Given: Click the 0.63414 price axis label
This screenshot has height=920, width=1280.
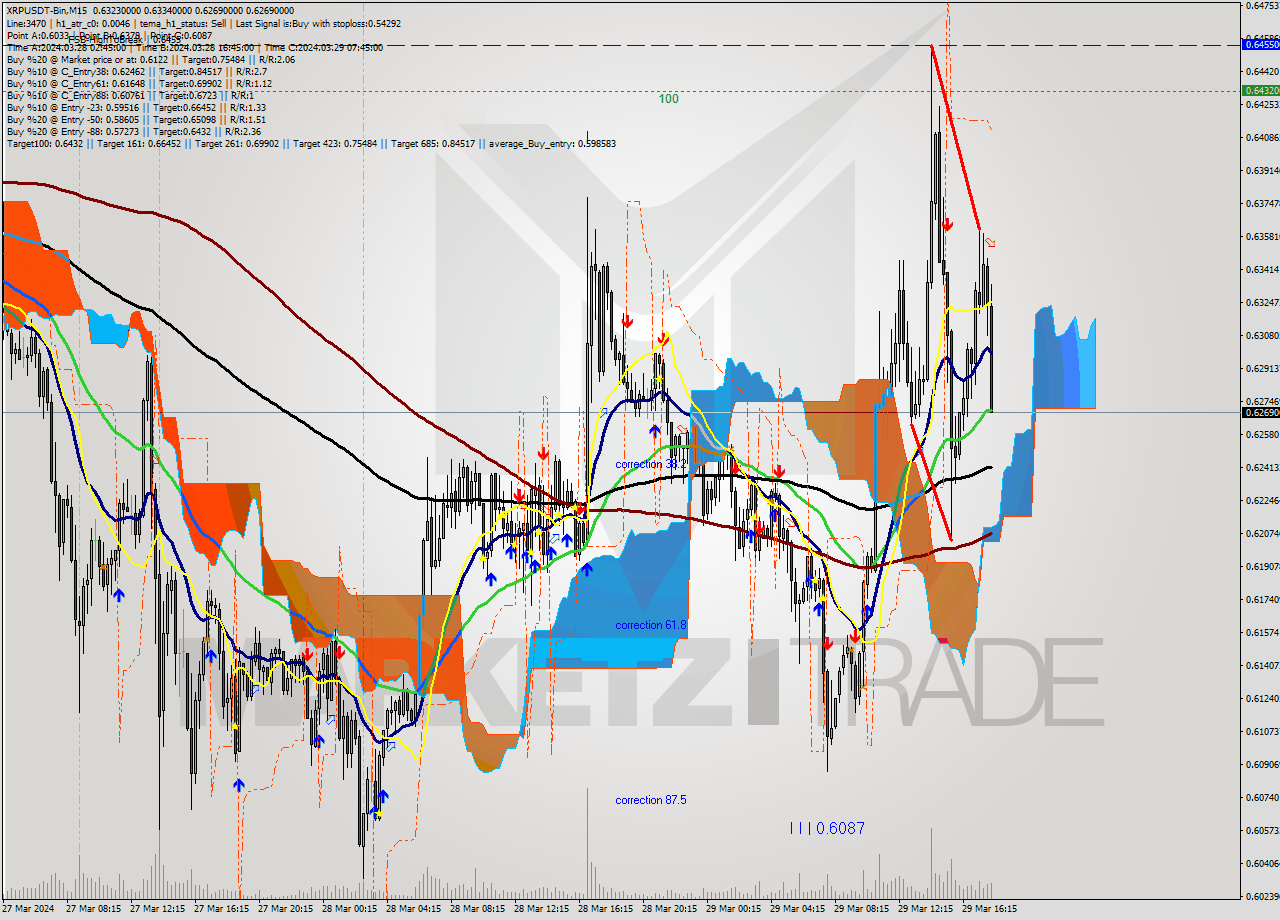Looking at the screenshot, I should [1262, 269].
